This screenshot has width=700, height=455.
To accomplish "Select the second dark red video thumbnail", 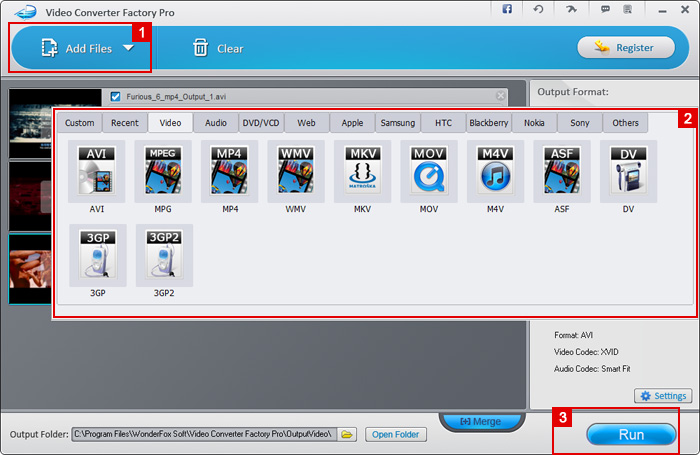I will (x=30, y=196).
